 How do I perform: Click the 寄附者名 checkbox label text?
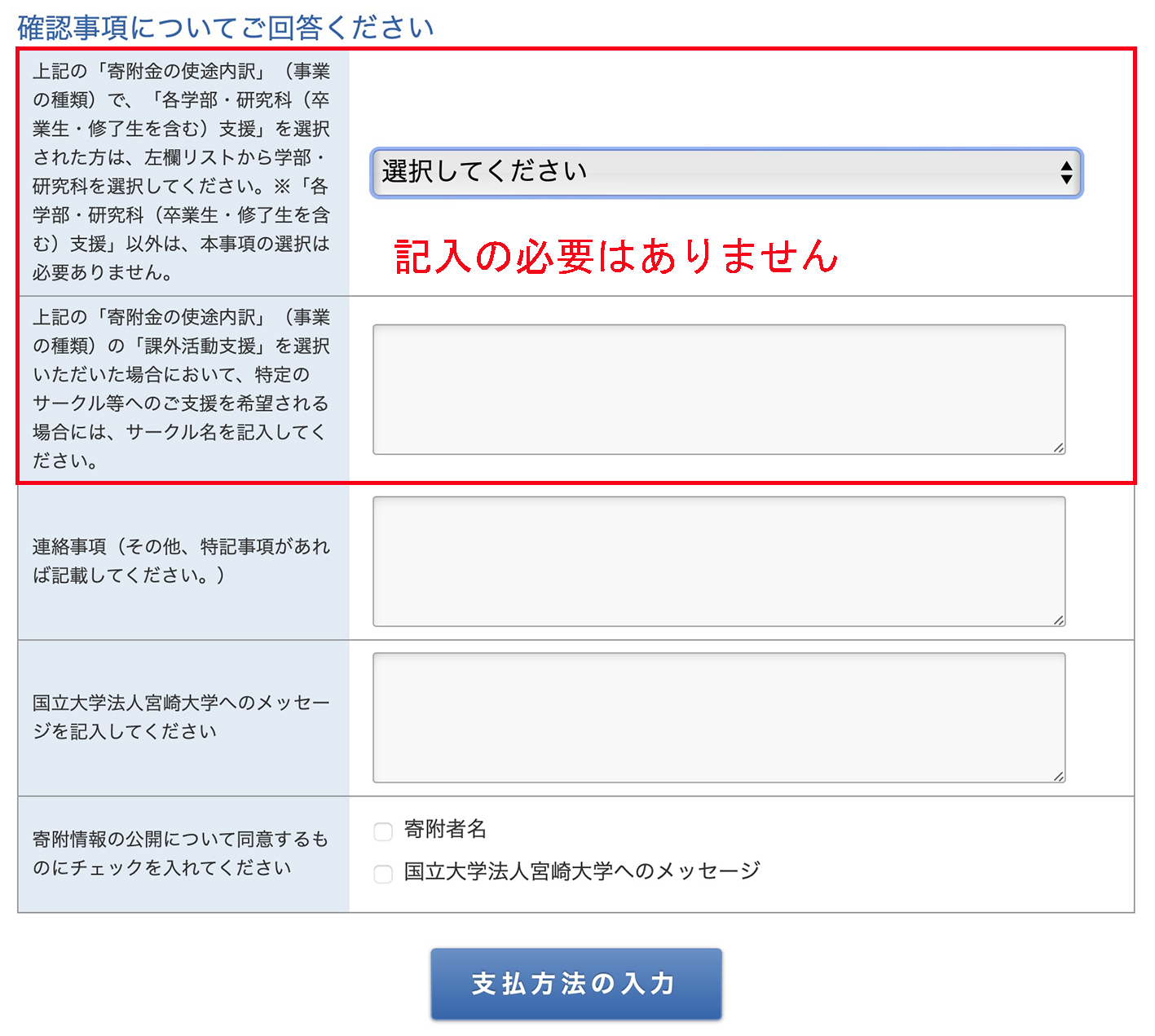point(445,830)
